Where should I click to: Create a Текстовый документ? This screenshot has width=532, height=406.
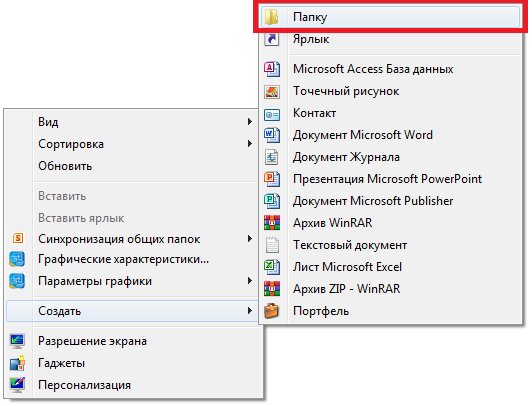coord(391,245)
